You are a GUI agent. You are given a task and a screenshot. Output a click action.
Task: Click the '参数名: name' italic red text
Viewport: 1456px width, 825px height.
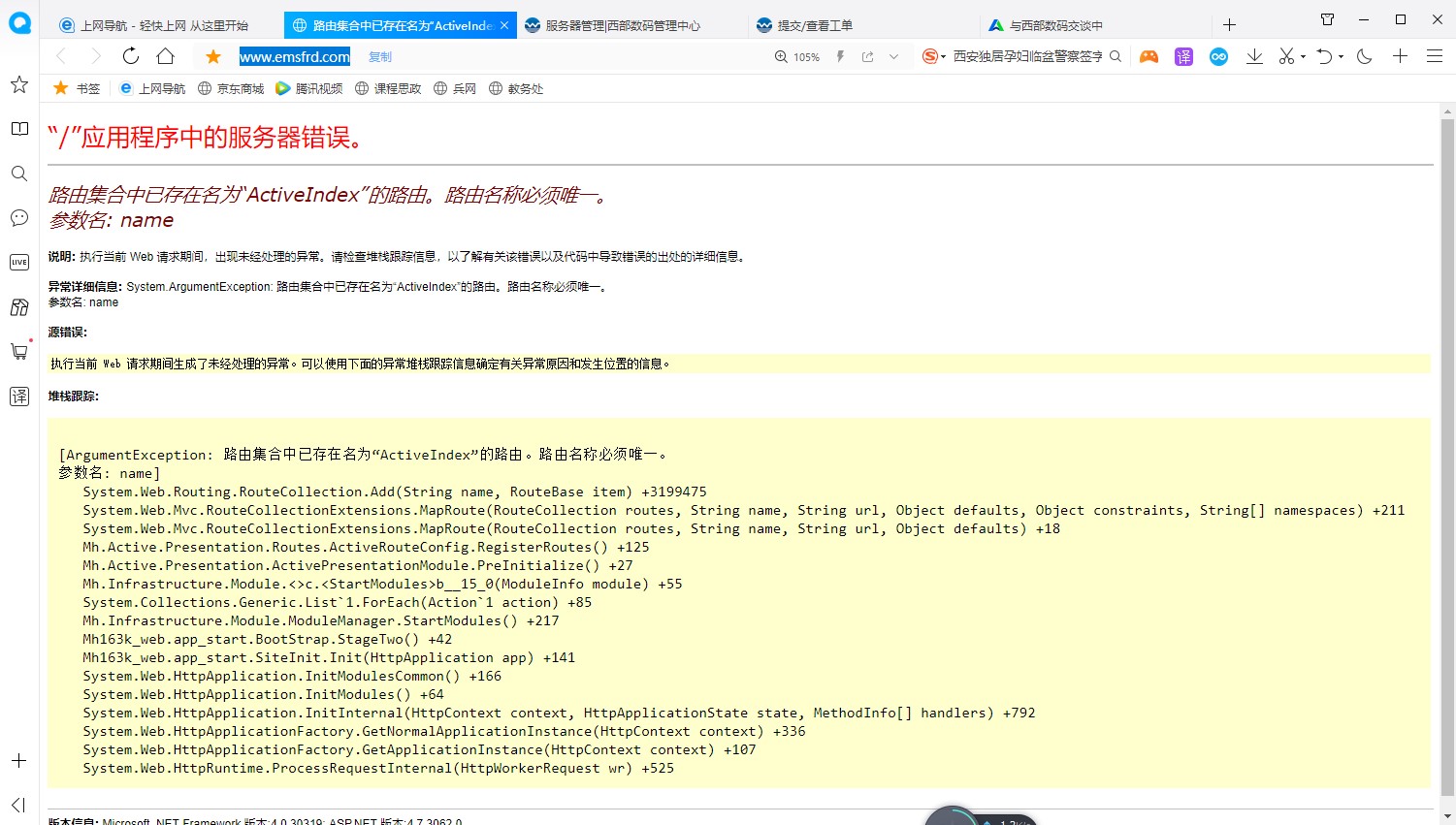112,220
